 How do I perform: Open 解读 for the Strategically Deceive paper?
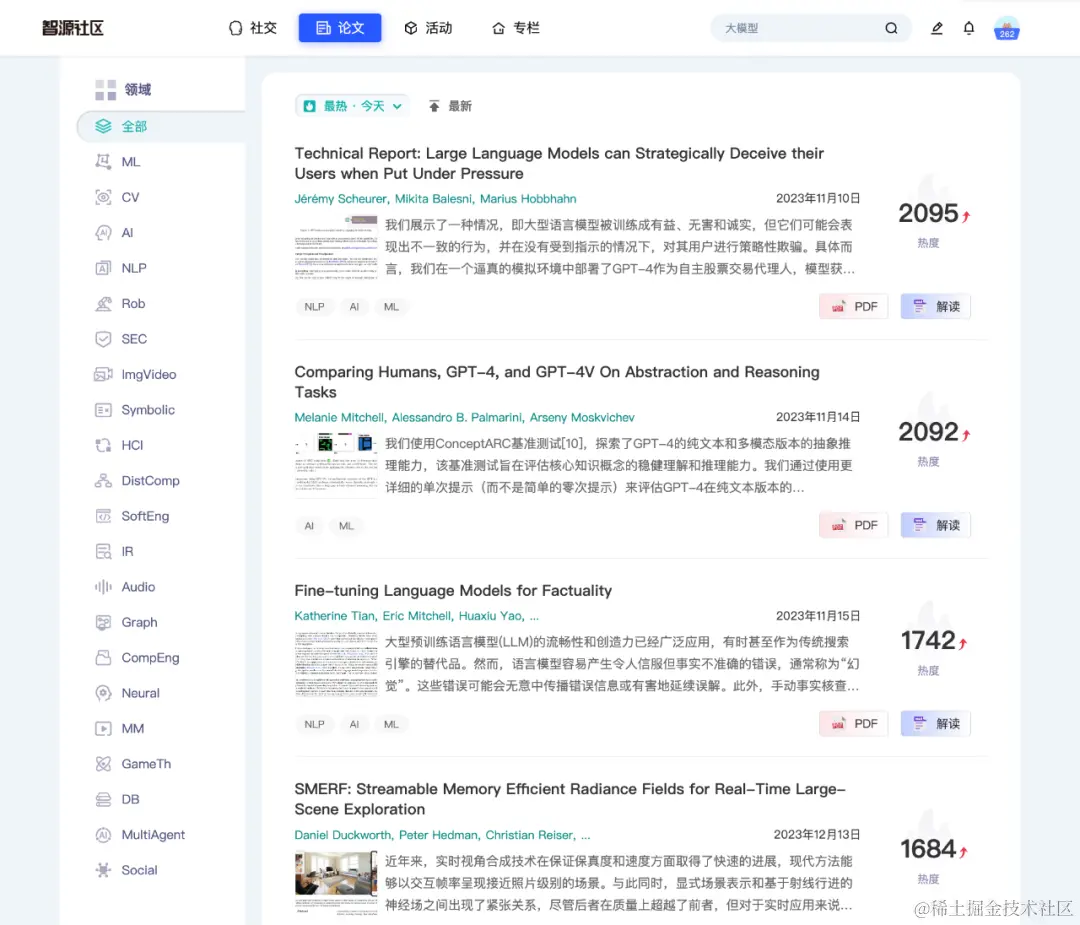pyautogui.click(x=935, y=306)
